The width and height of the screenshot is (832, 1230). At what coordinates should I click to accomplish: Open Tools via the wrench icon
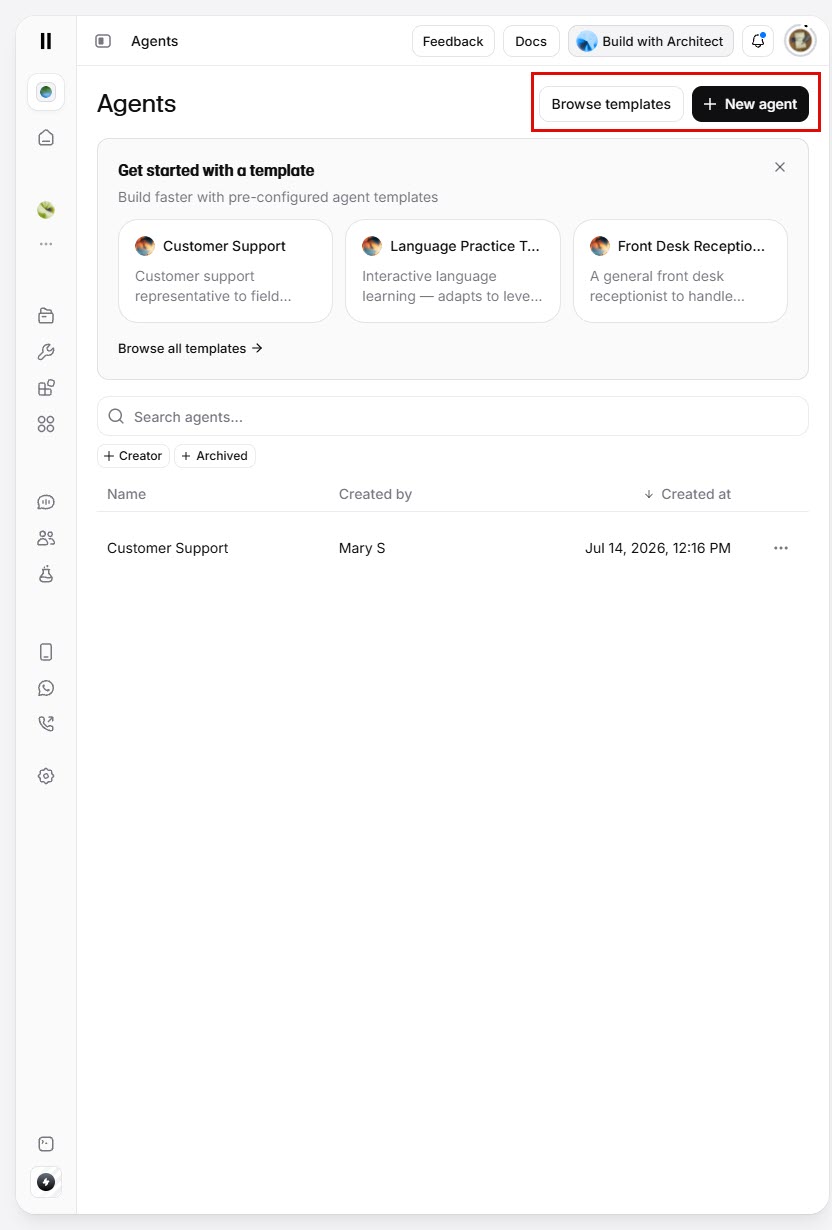[46, 352]
